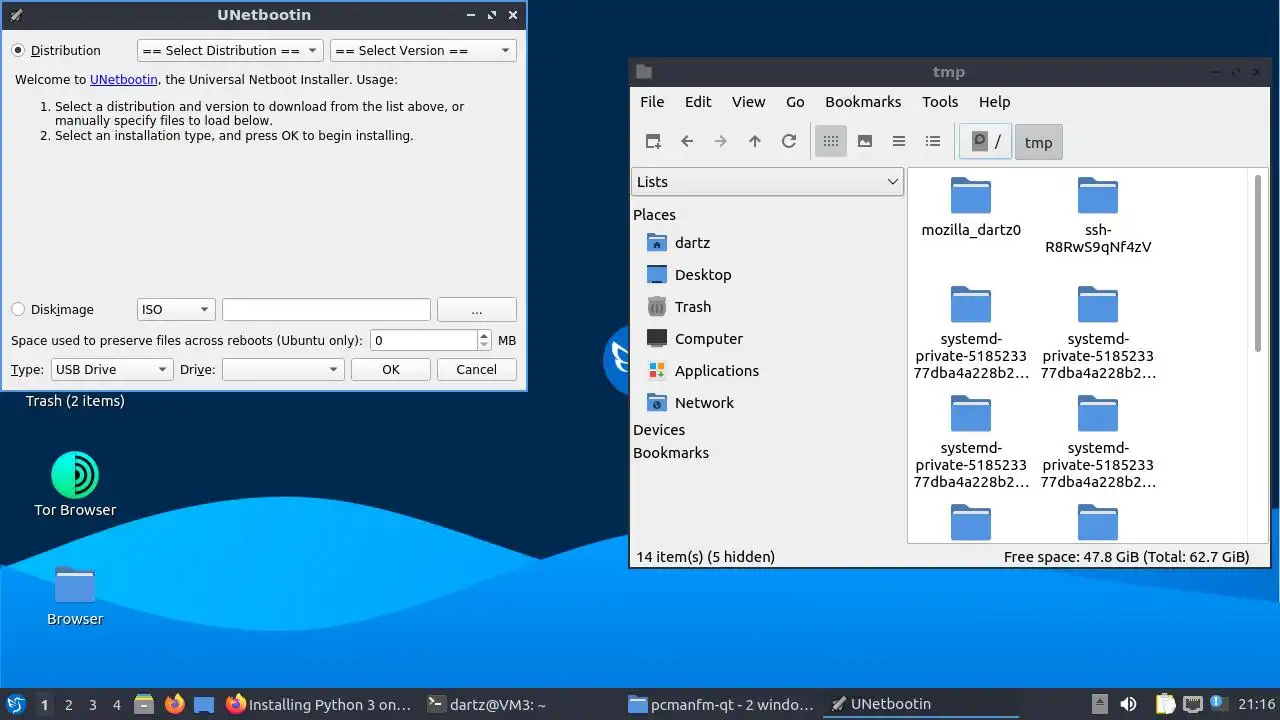Open Bookmarks menu in file manager
The width and height of the screenshot is (1280, 720).
[x=863, y=102]
